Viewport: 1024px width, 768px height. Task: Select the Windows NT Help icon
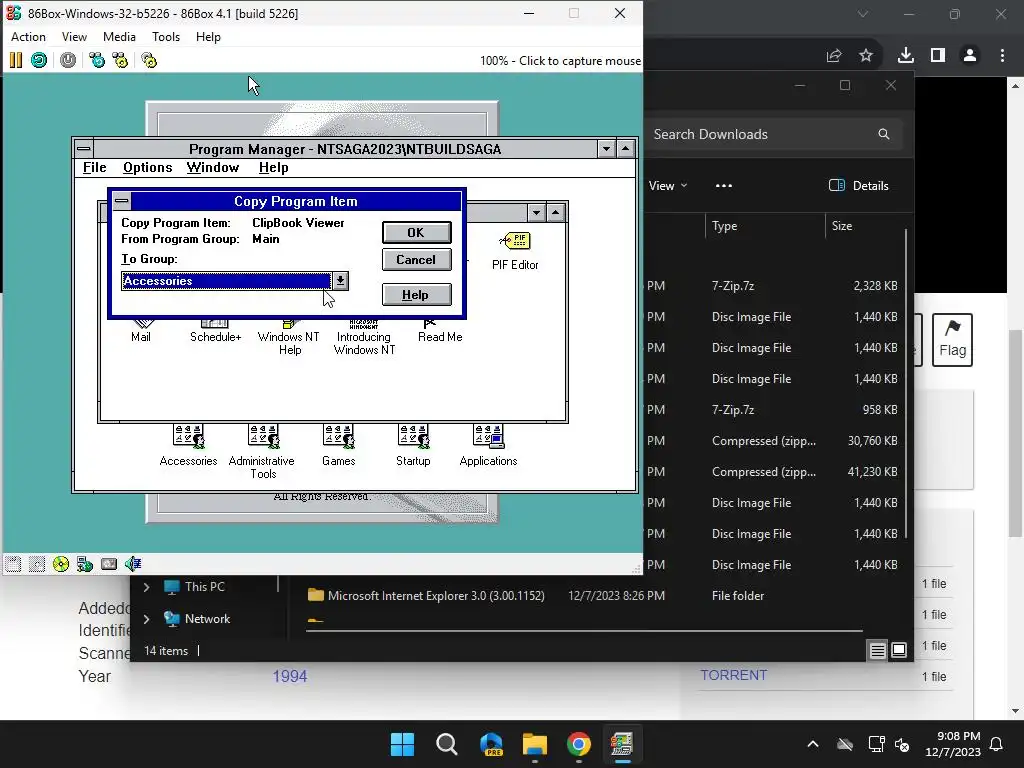289,338
